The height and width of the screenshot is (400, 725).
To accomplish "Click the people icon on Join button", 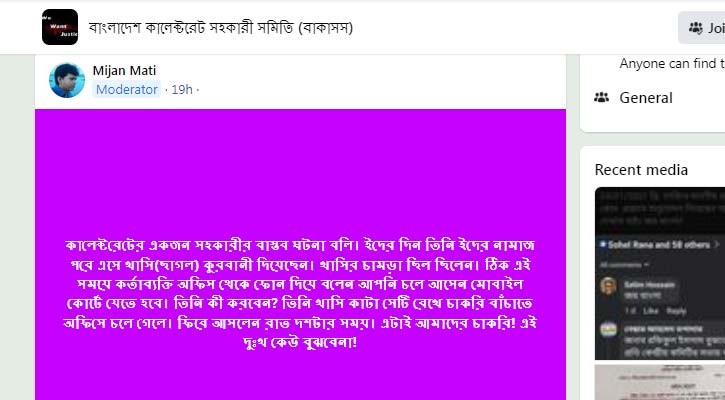I will tap(695, 28).
